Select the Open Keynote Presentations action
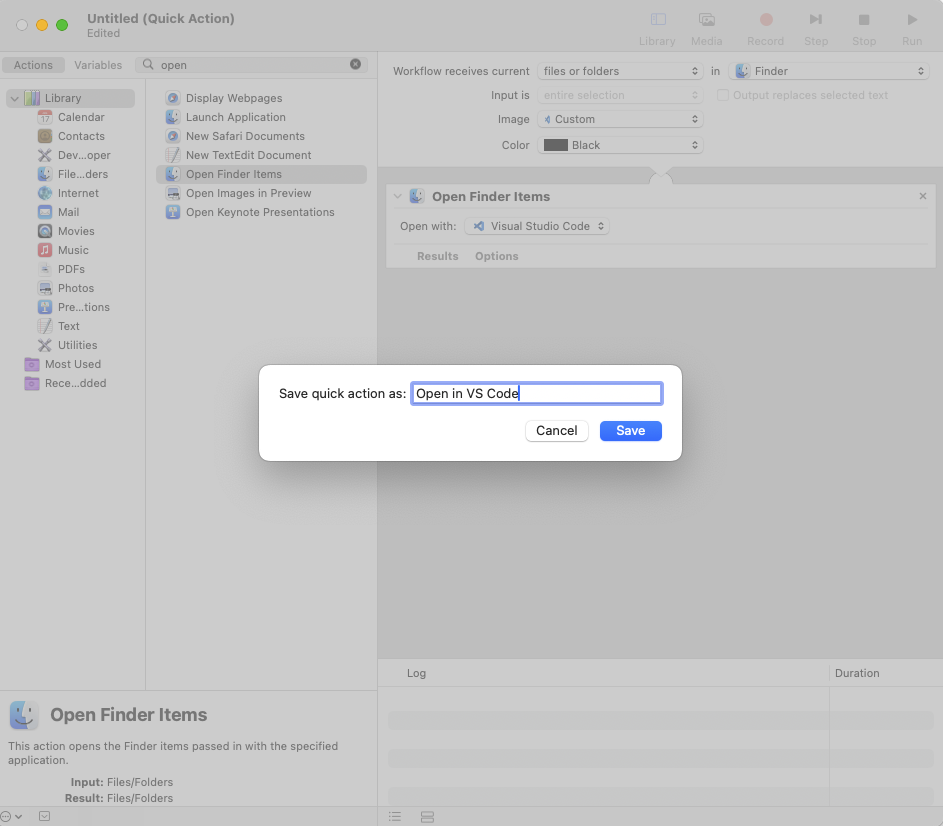The image size is (943, 826). click(x=261, y=212)
